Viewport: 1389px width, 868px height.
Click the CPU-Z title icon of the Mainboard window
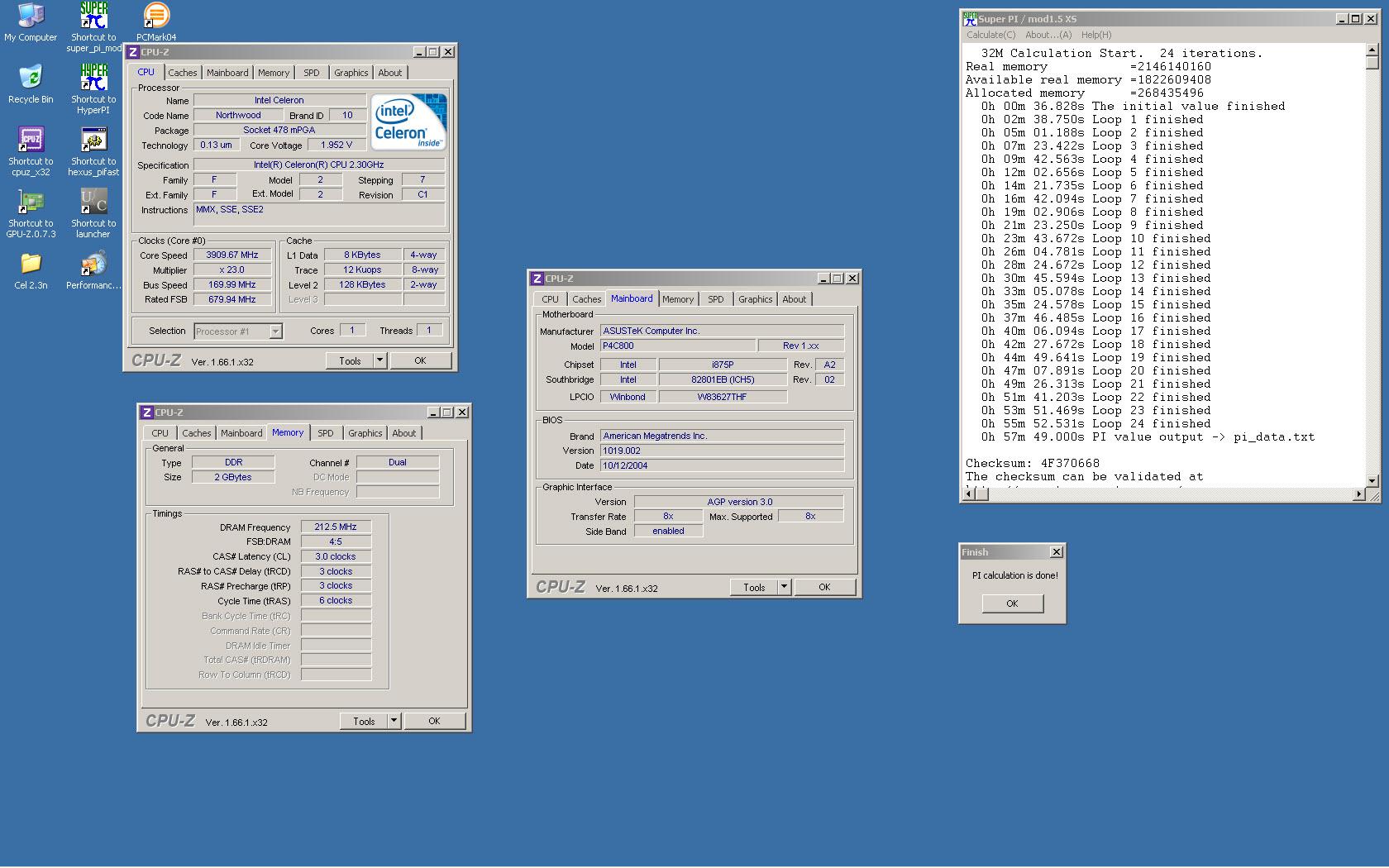point(537,279)
